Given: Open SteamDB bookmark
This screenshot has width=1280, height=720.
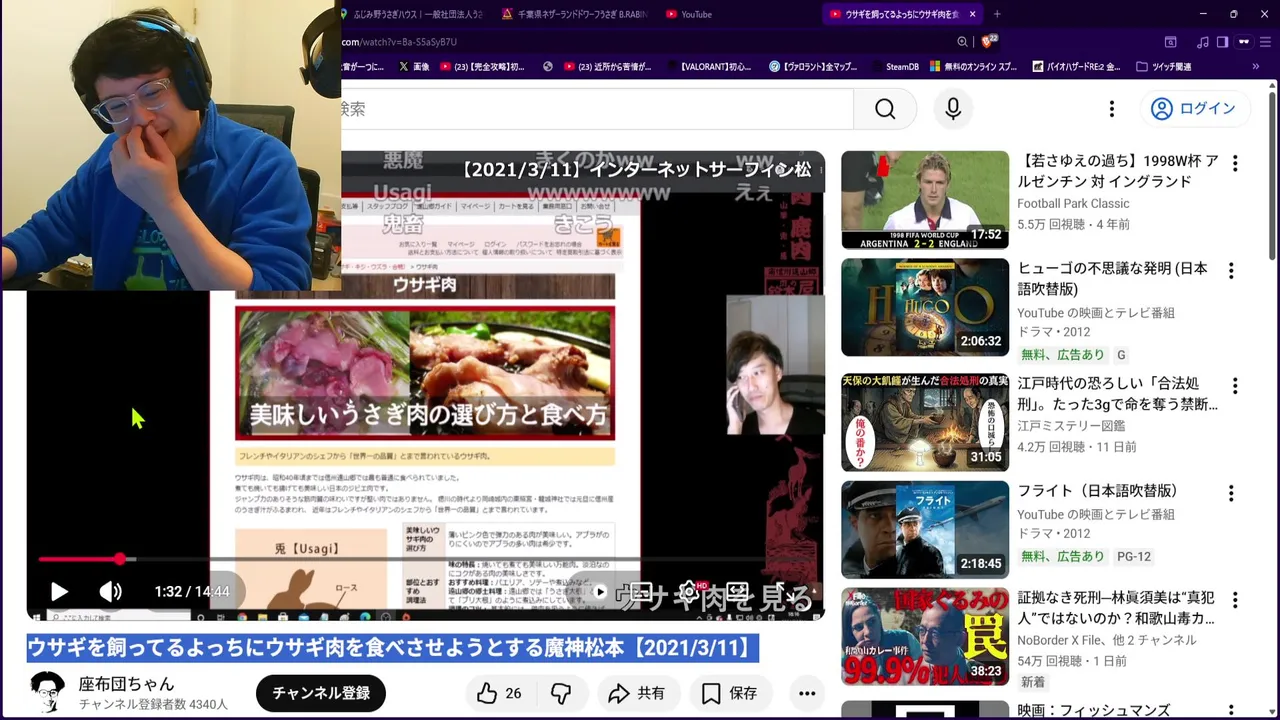Looking at the screenshot, I should coord(894,67).
